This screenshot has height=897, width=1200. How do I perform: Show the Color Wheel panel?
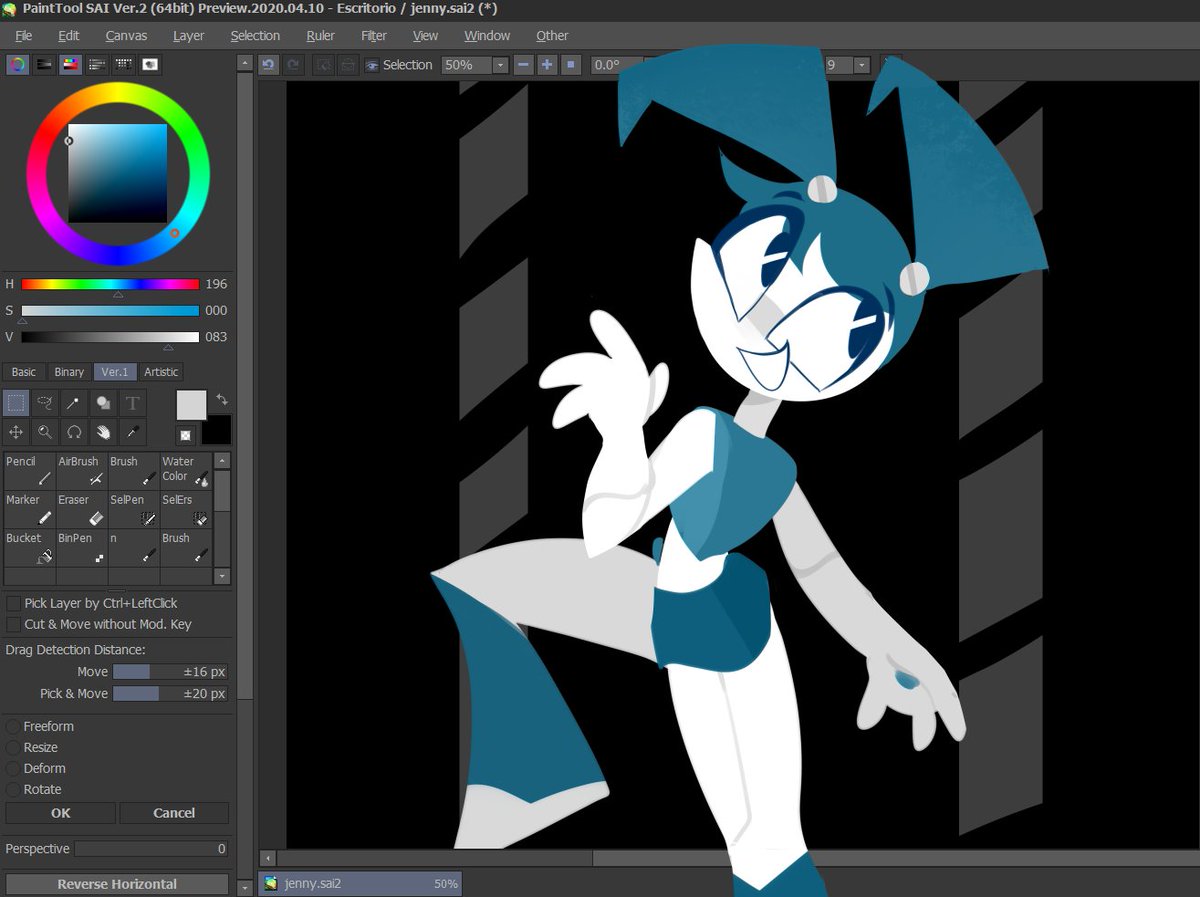pos(17,64)
